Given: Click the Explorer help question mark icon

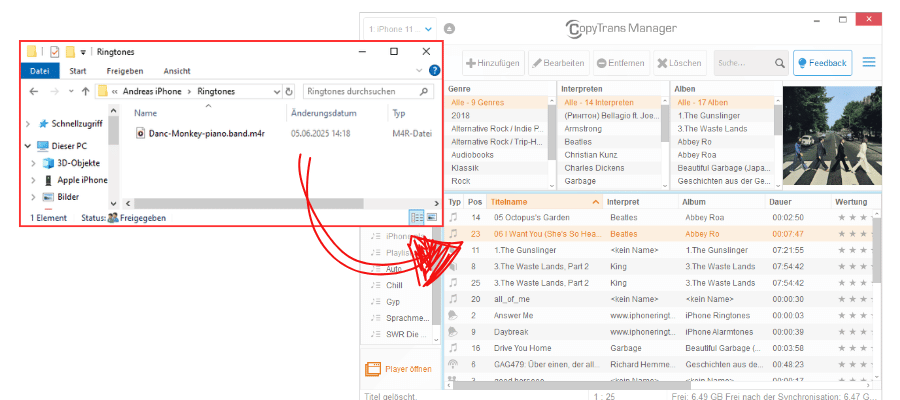Looking at the screenshot, I should point(435,71).
